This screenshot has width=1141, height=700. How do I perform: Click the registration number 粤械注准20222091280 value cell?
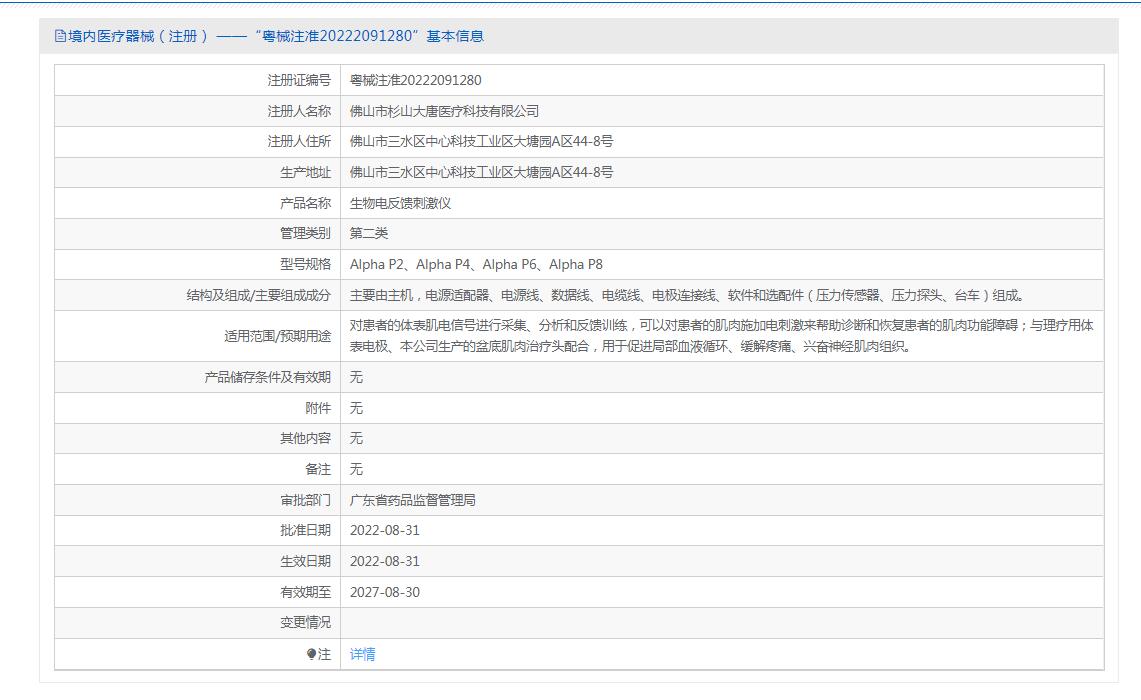pos(415,80)
